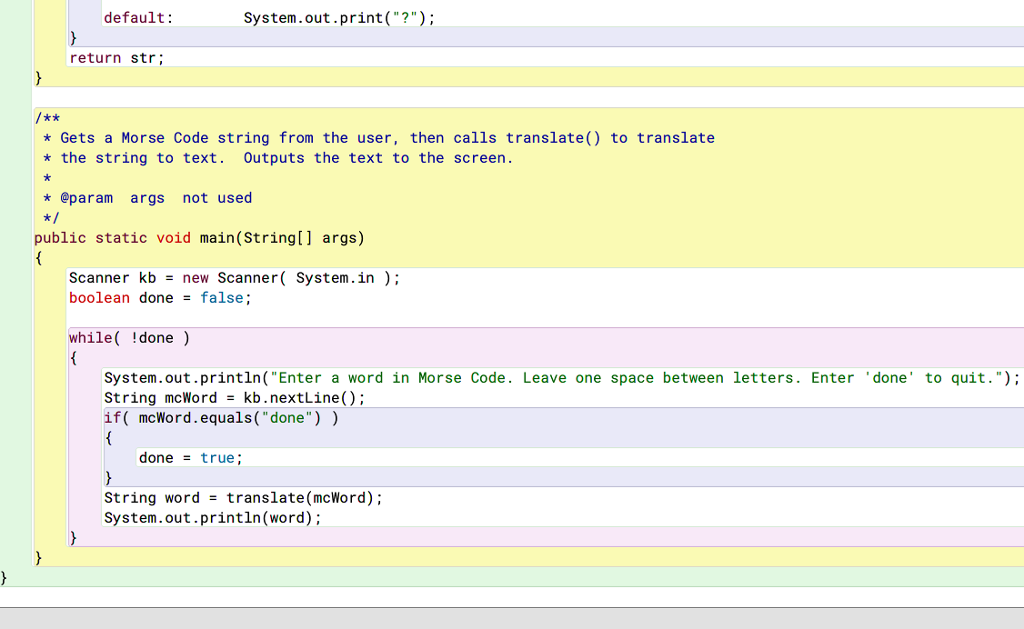
Task: Place cursor on the Scanner kb declaration
Action: [234, 278]
